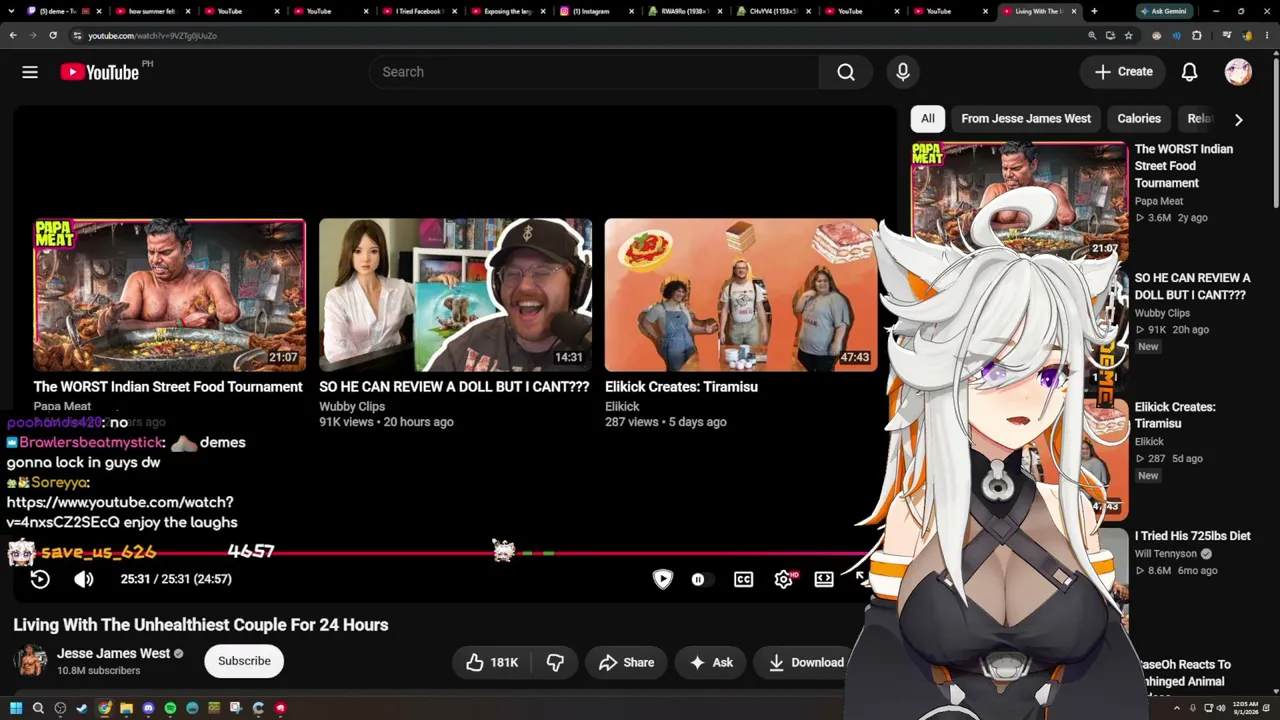1280x720 pixels.
Task: Show more filter chips with the arrow
Action: (1238, 119)
